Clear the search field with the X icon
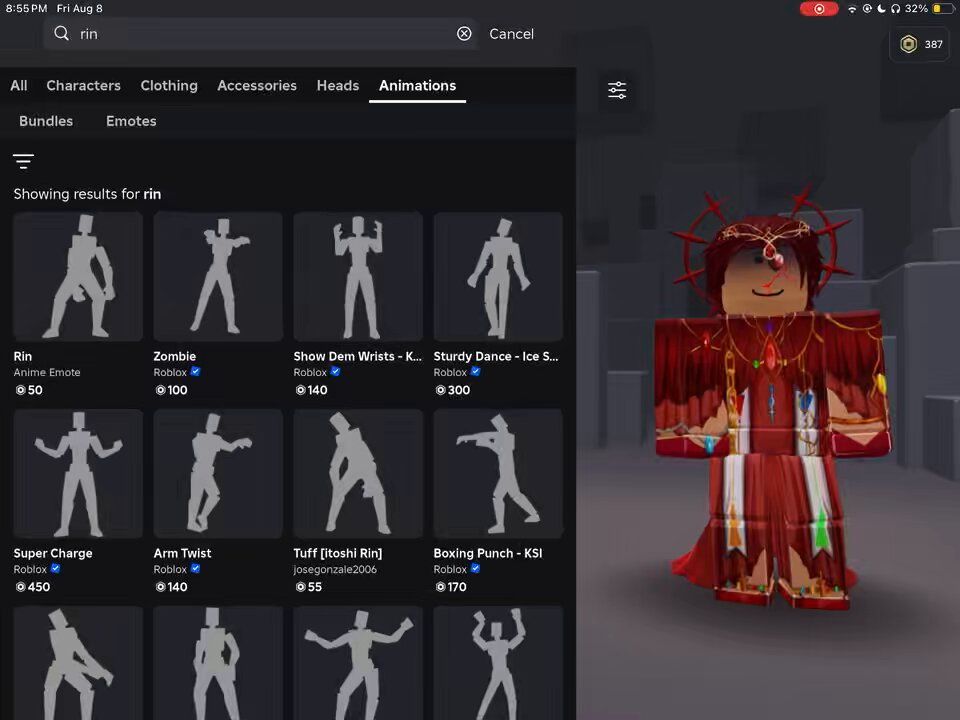 464,34
